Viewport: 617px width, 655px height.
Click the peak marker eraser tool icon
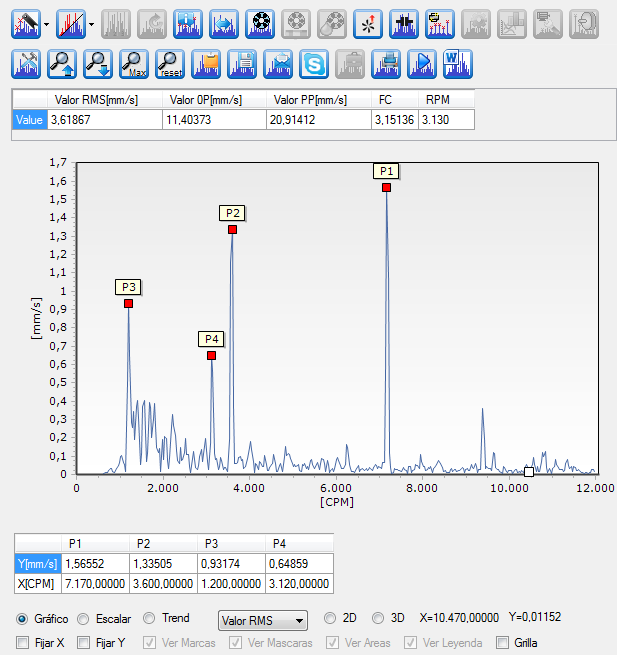click(26, 24)
